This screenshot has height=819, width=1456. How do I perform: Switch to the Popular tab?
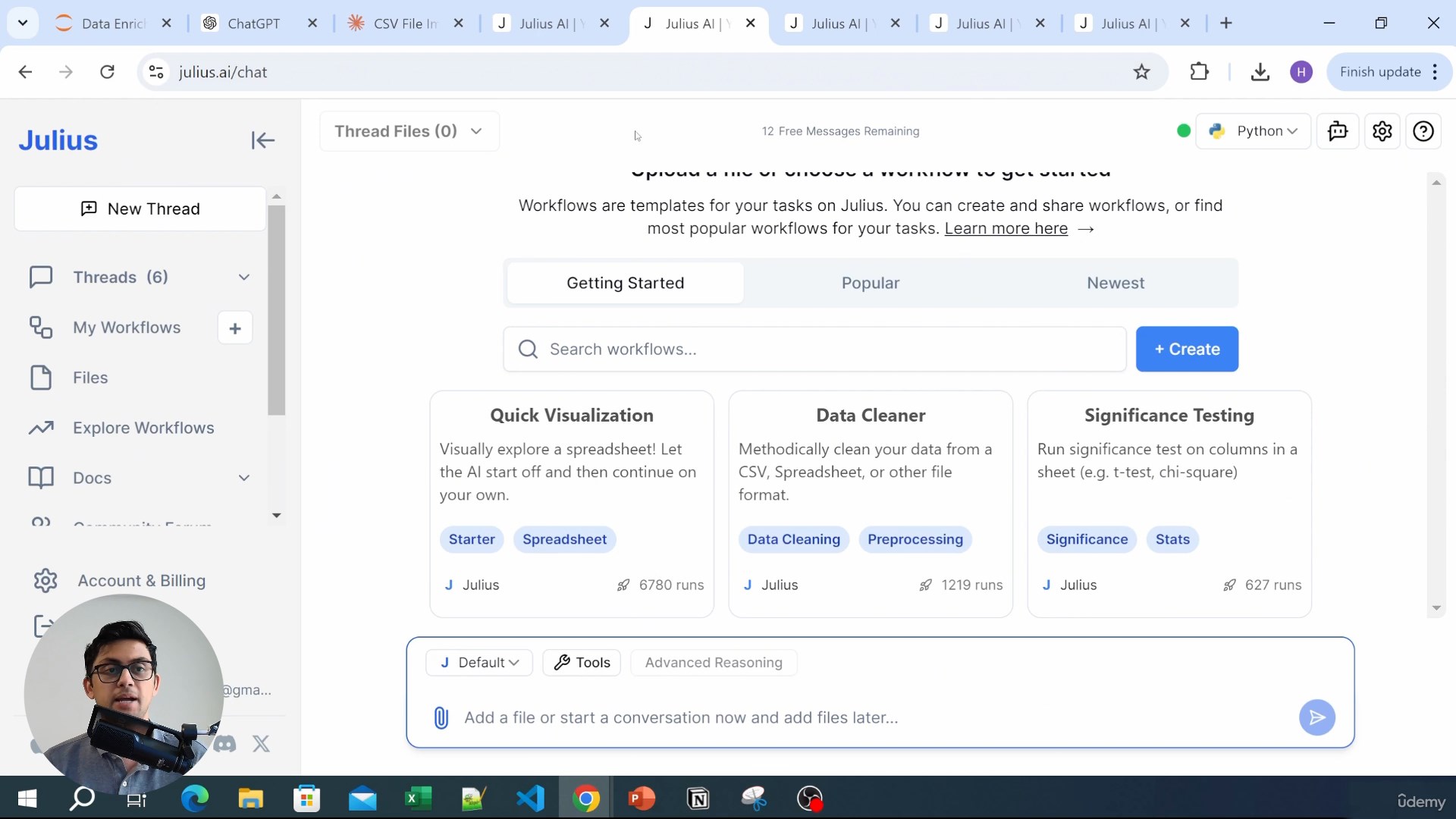[x=870, y=283]
